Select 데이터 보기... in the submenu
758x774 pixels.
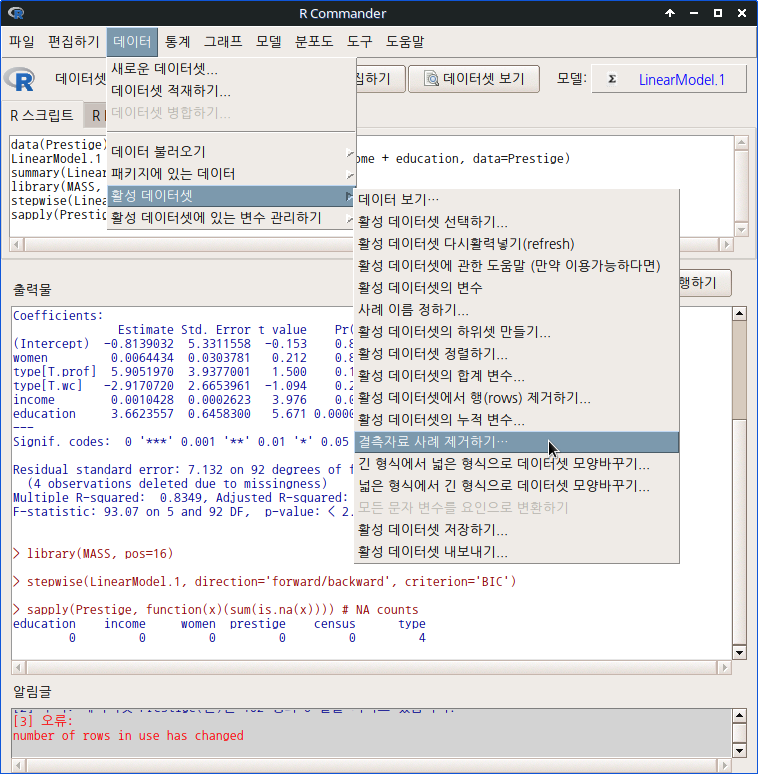(517, 199)
